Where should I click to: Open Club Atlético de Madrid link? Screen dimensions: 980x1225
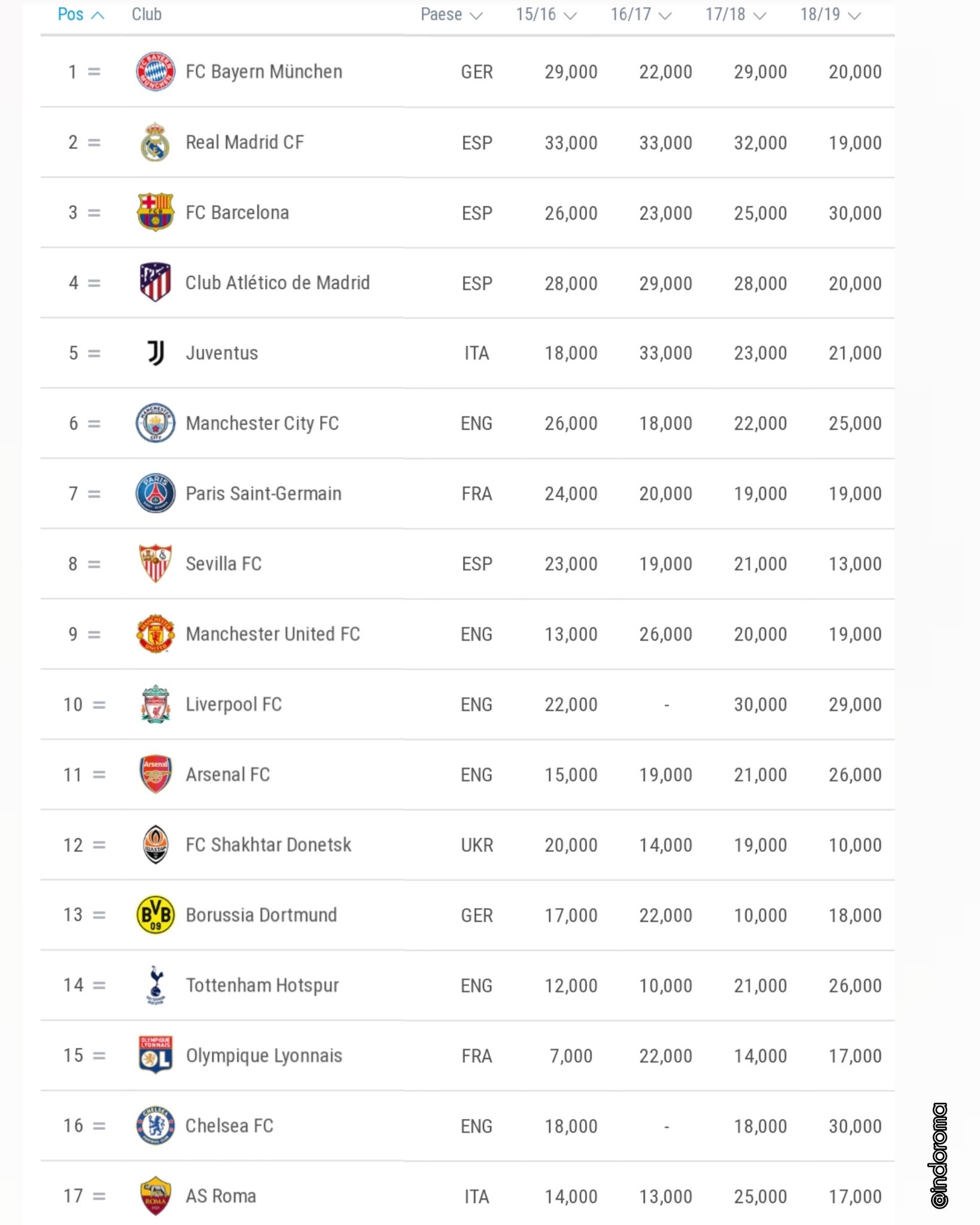tap(277, 283)
